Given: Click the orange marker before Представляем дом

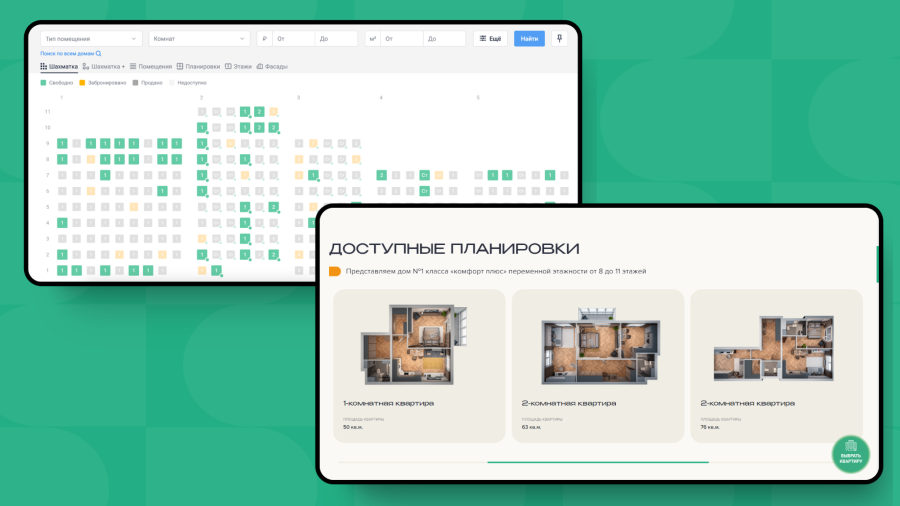Looking at the screenshot, I should (x=335, y=271).
